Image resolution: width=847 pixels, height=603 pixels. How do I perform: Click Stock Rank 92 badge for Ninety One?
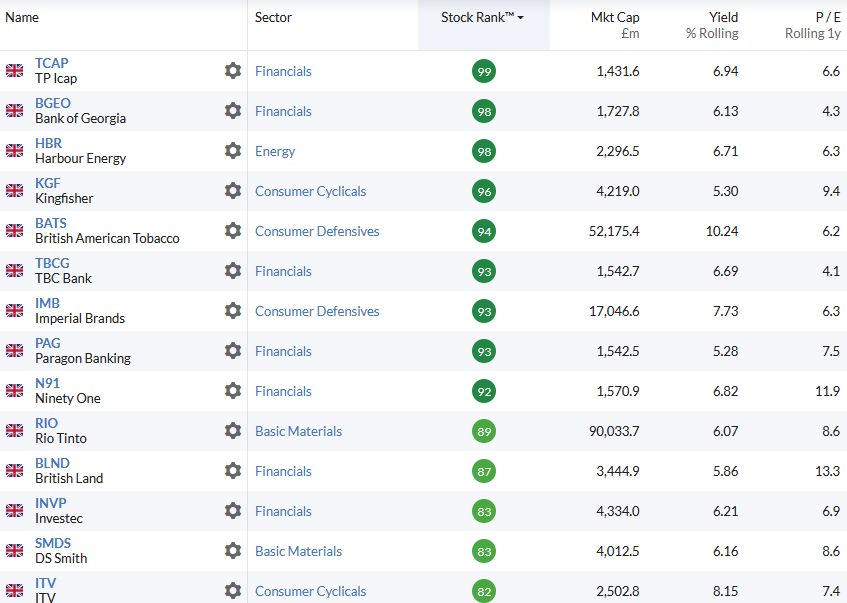click(484, 391)
